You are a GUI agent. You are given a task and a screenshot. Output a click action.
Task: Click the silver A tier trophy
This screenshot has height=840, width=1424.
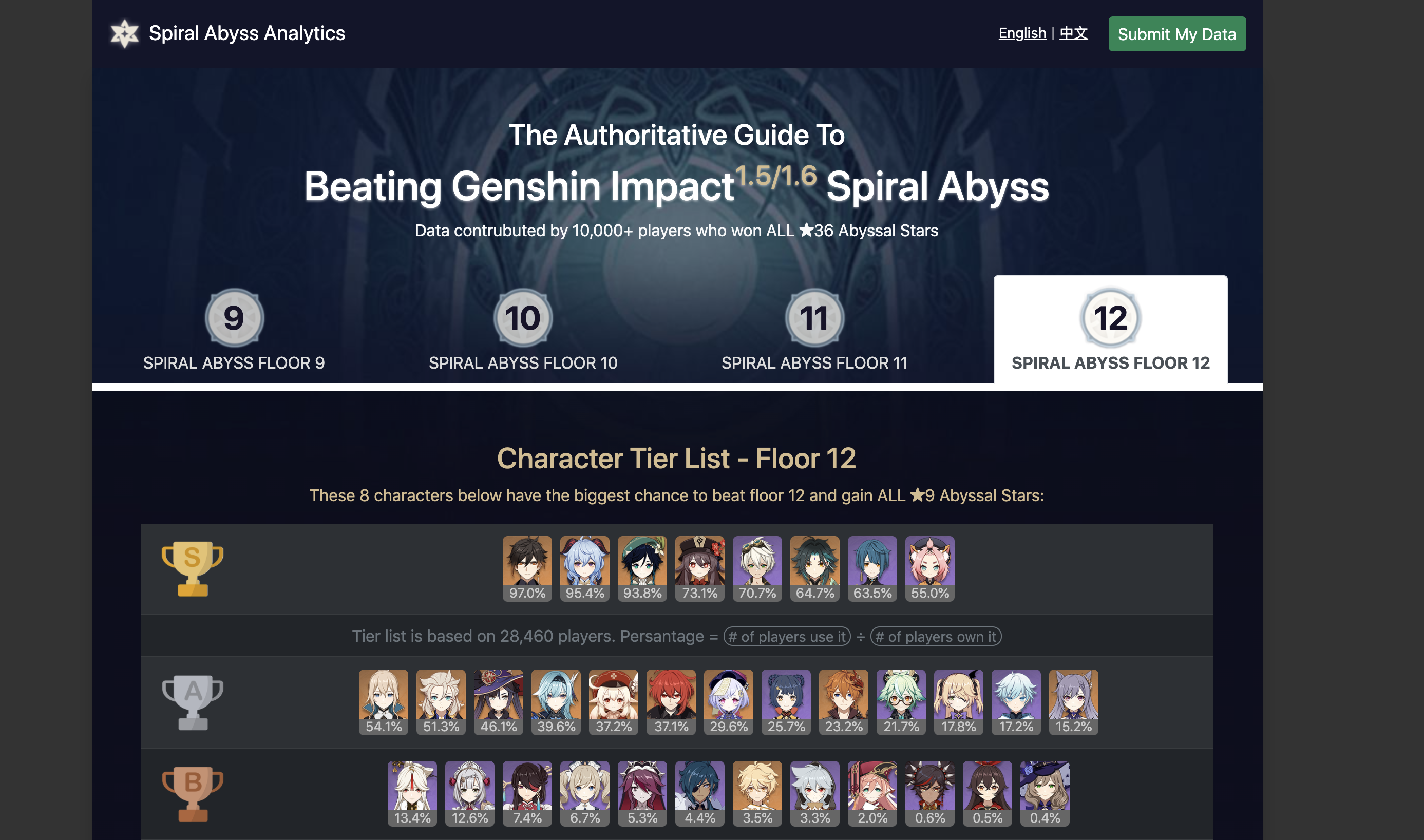coord(193,702)
